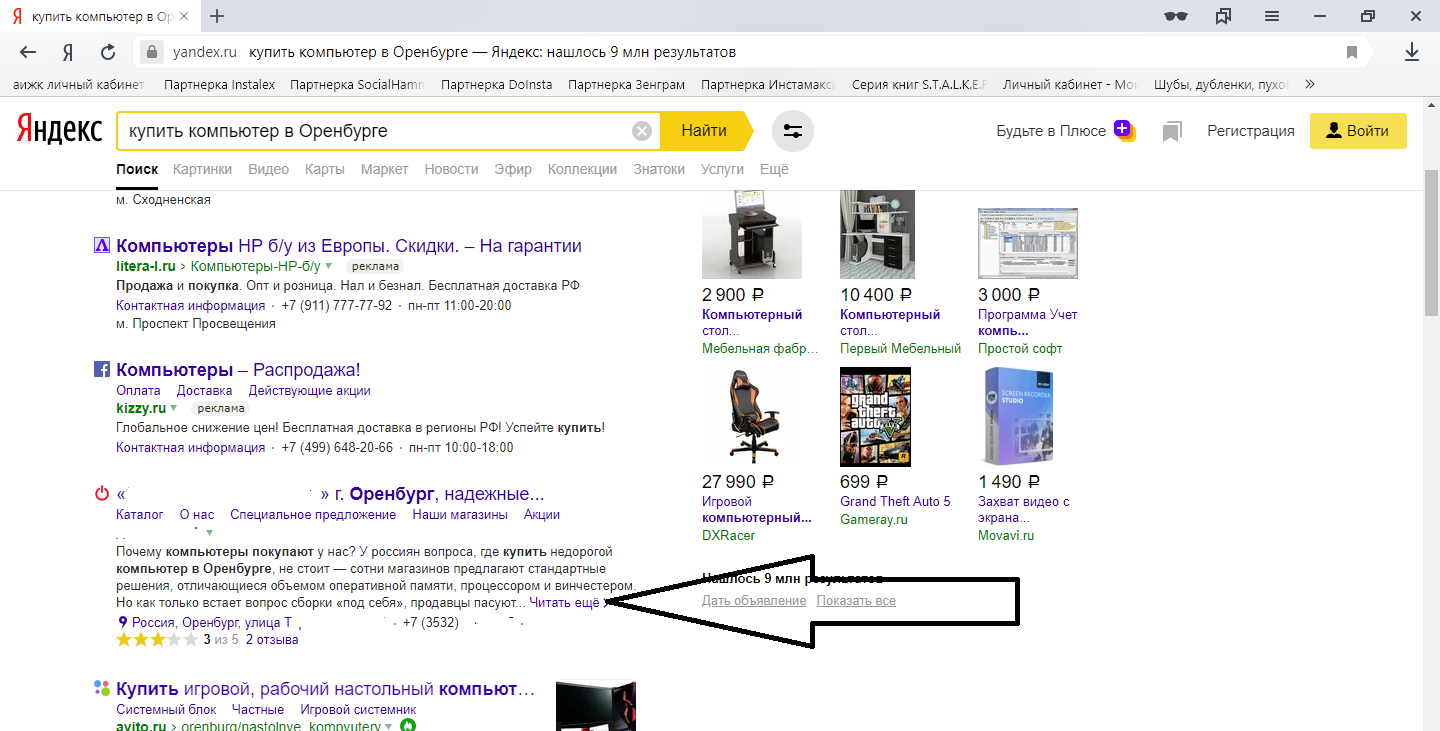Image resolution: width=1440 pixels, height=731 pixels.
Task: Click the Найти search button
Action: tap(704, 131)
